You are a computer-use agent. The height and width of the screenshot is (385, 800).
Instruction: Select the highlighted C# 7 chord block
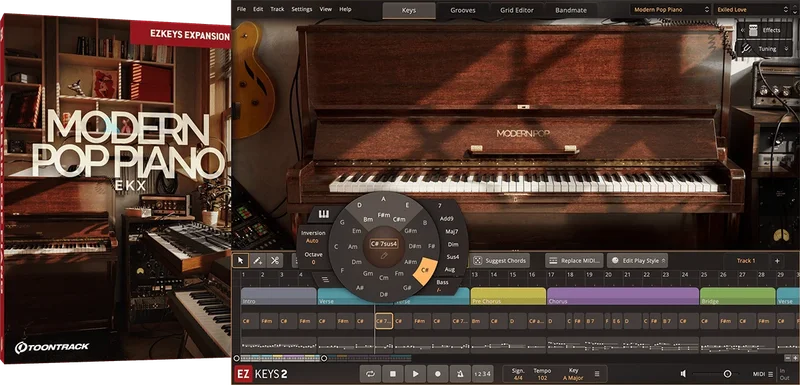384,321
